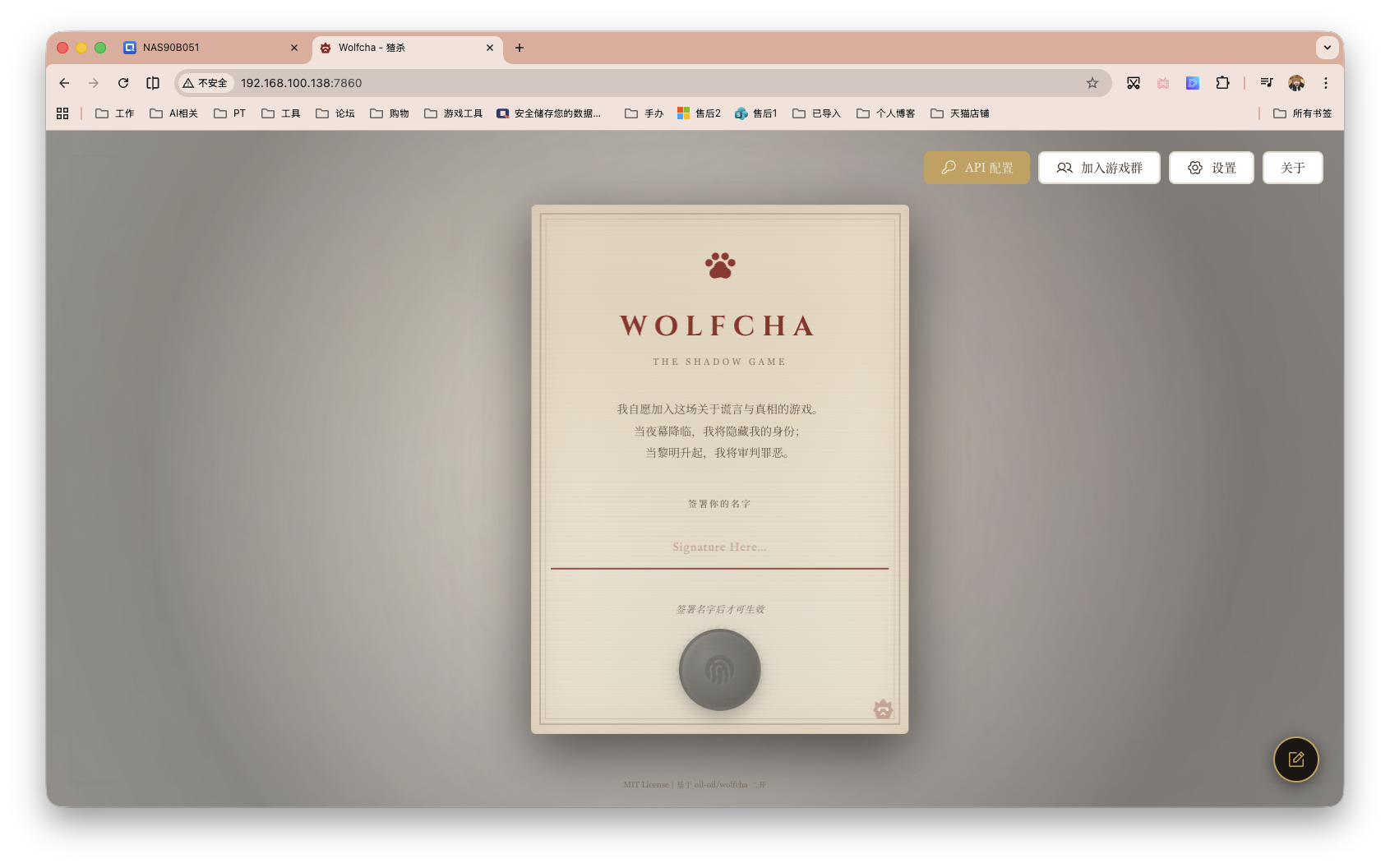Click the wolf paw logo on card

click(720, 265)
